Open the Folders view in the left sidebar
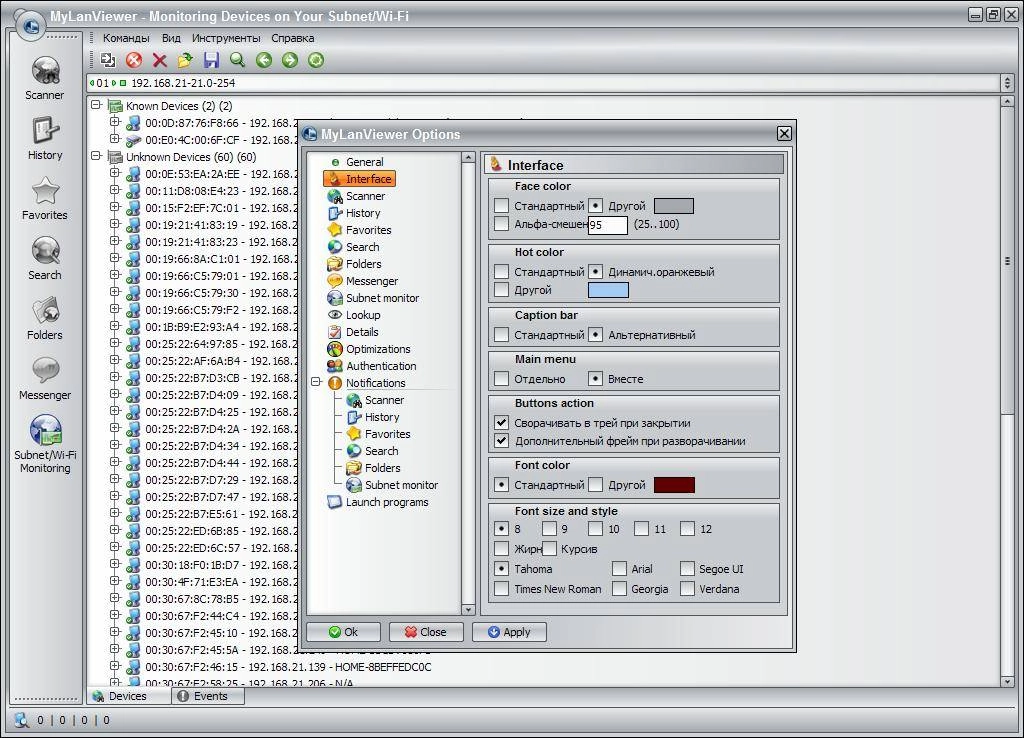Viewport: 1024px width, 738px height. 45,319
